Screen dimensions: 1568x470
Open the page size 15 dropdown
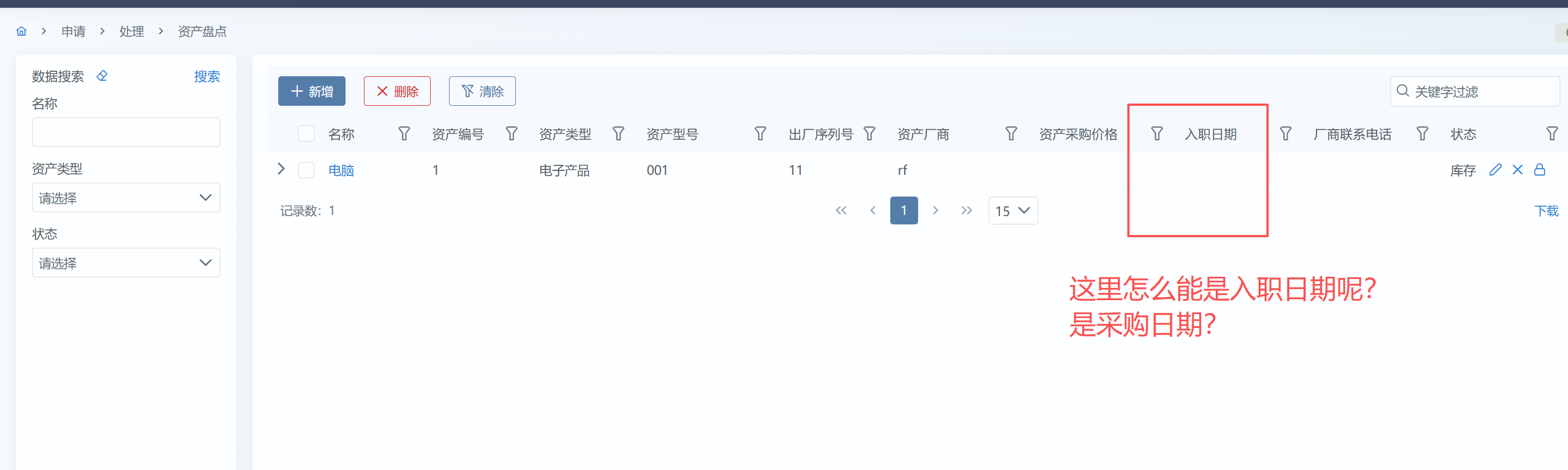[x=1012, y=210]
